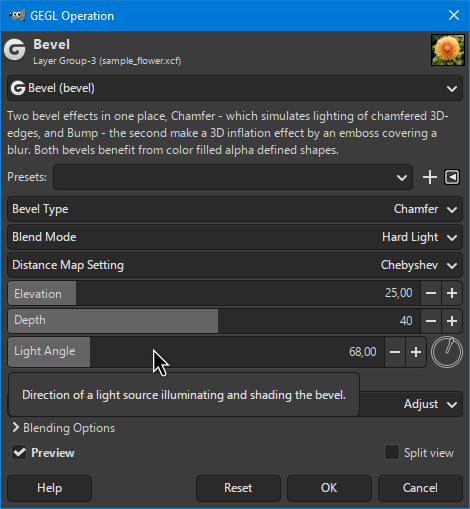Click the Depth slider bar
Viewport: 470px width, 509px height.
214,321
